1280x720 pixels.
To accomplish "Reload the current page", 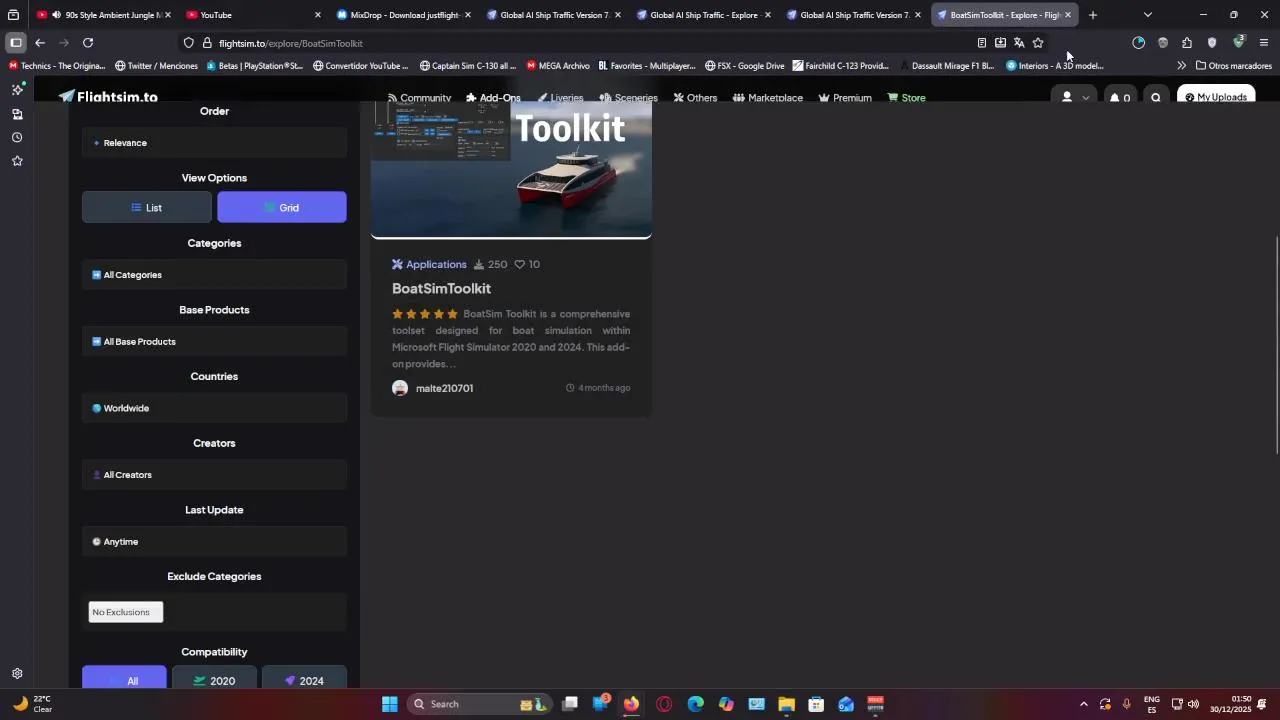I will (88, 43).
